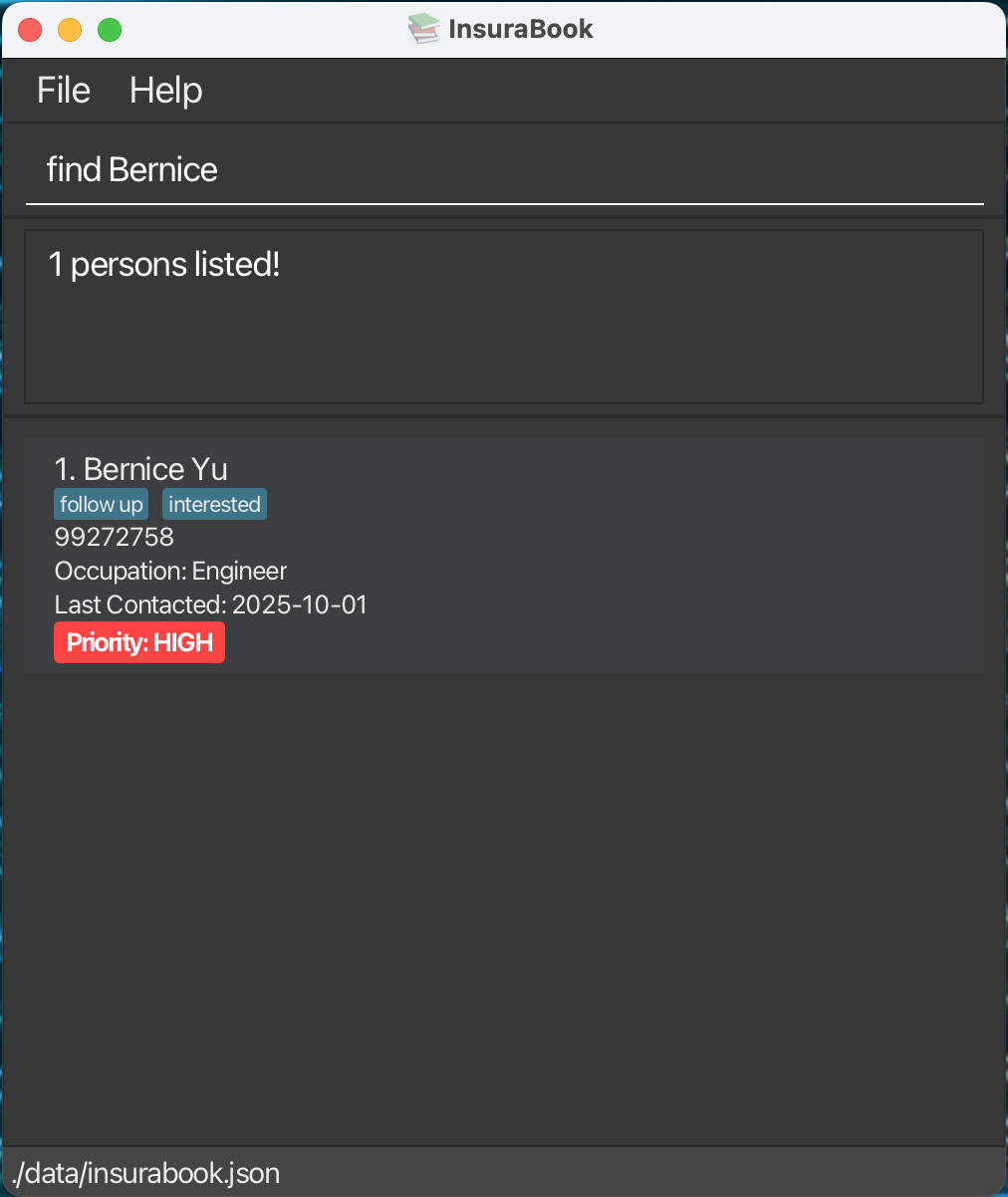The width and height of the screenshot is (1008, 1197).
Task: Click the red Priority: HIGH badge
Action: pyautogui.click(x=138, y=641)
